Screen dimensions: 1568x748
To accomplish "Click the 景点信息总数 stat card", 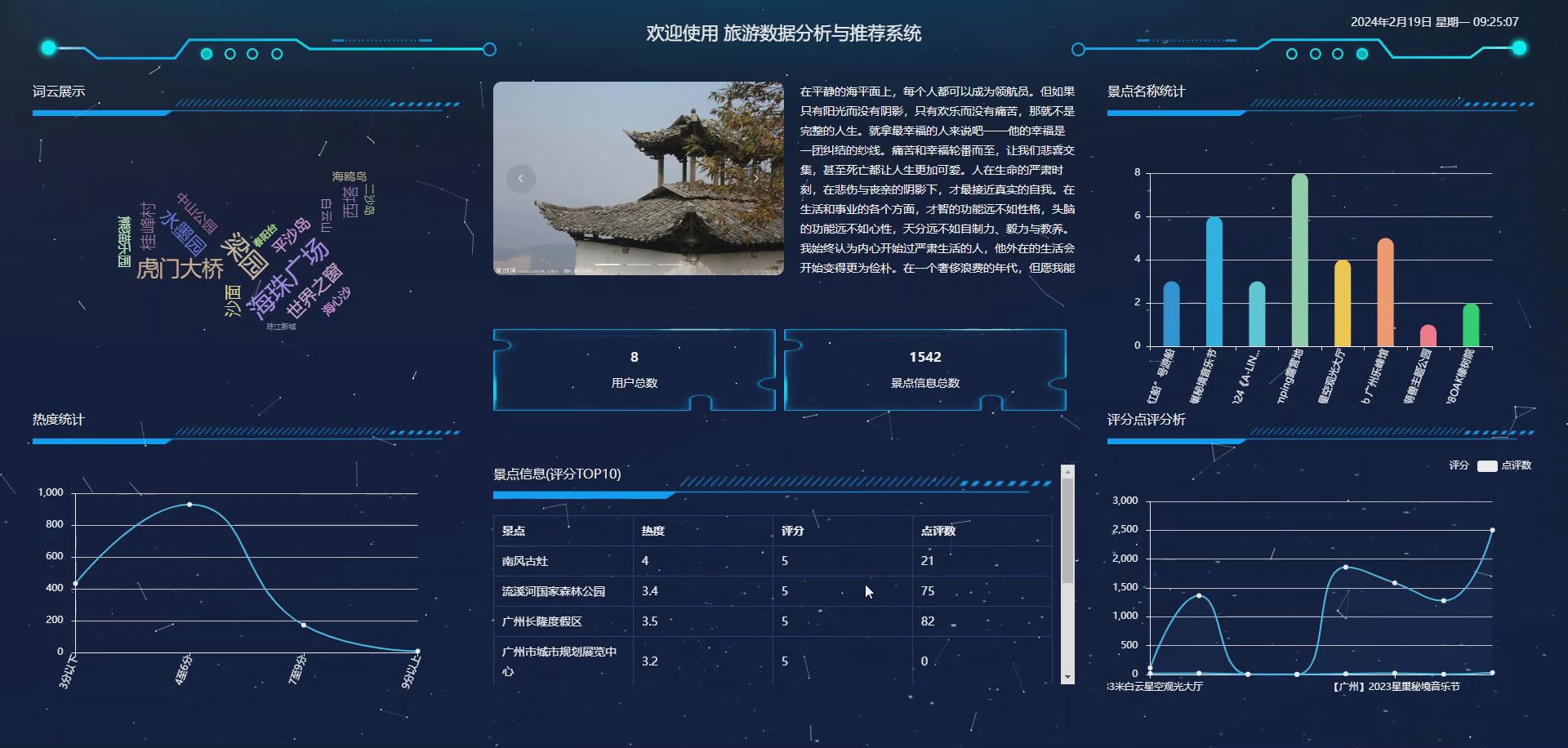I will pyautogui.click(x=925, y=369).
